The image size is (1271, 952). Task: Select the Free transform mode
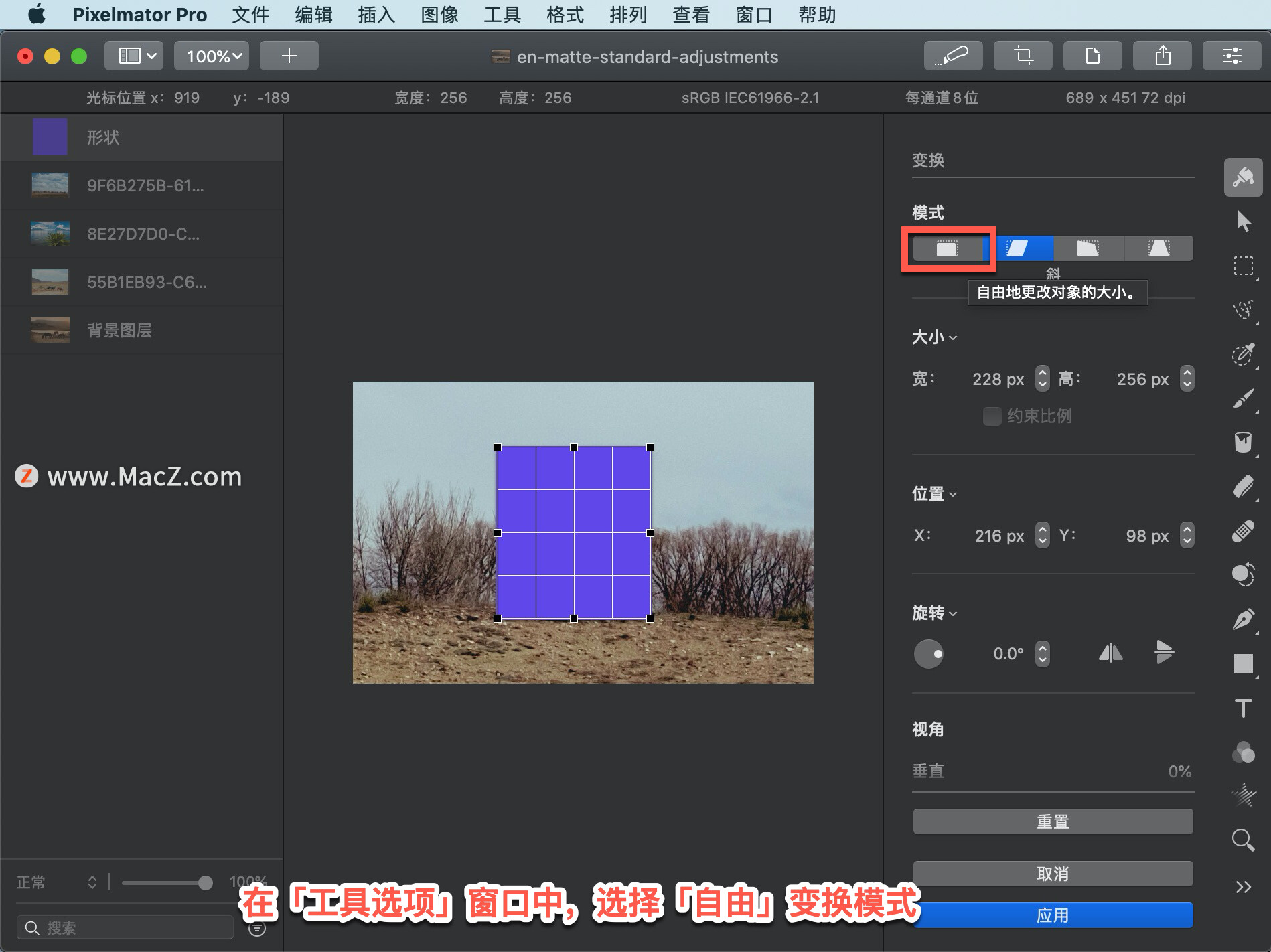(x=948, y=248)
